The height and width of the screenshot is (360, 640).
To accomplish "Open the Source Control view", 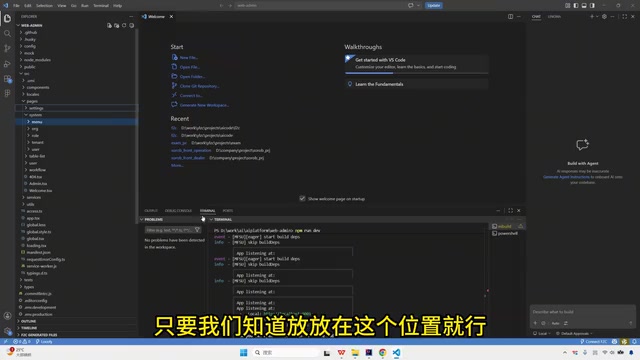I will pos(7,49).
